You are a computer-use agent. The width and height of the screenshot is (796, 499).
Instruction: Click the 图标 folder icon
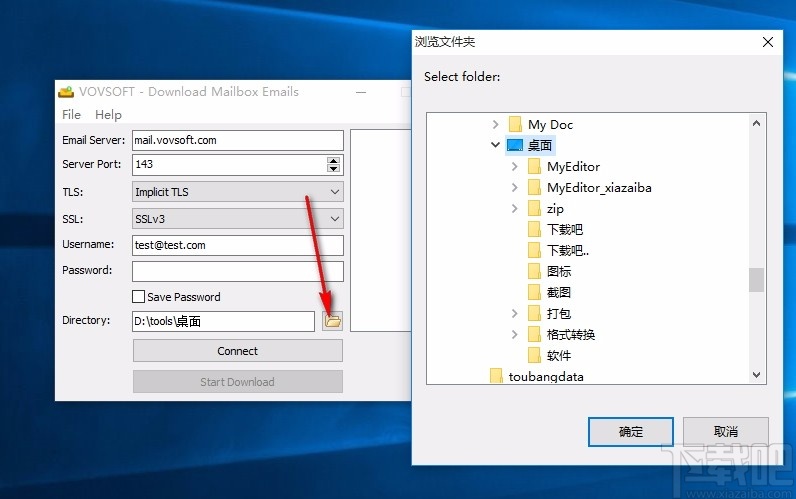point(534,272)
